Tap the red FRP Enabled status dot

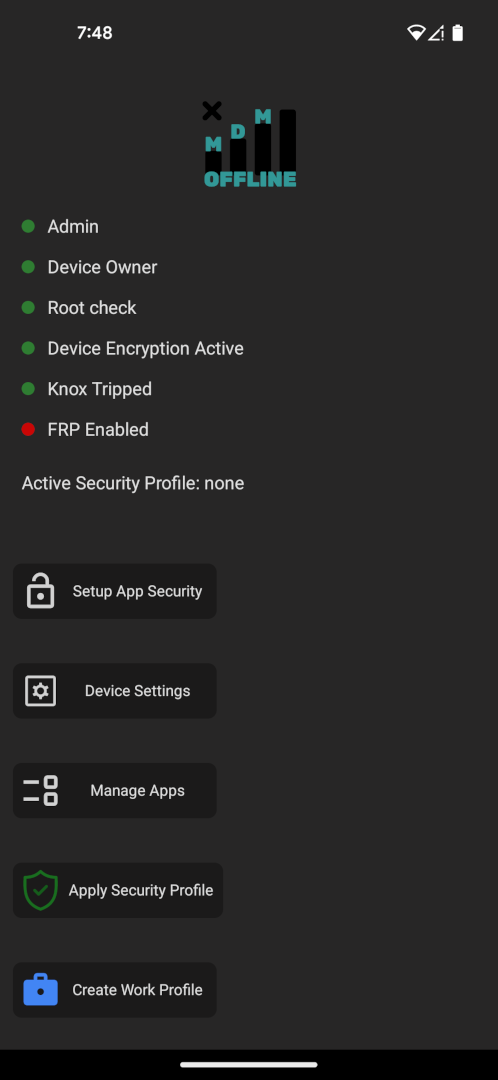28,429
